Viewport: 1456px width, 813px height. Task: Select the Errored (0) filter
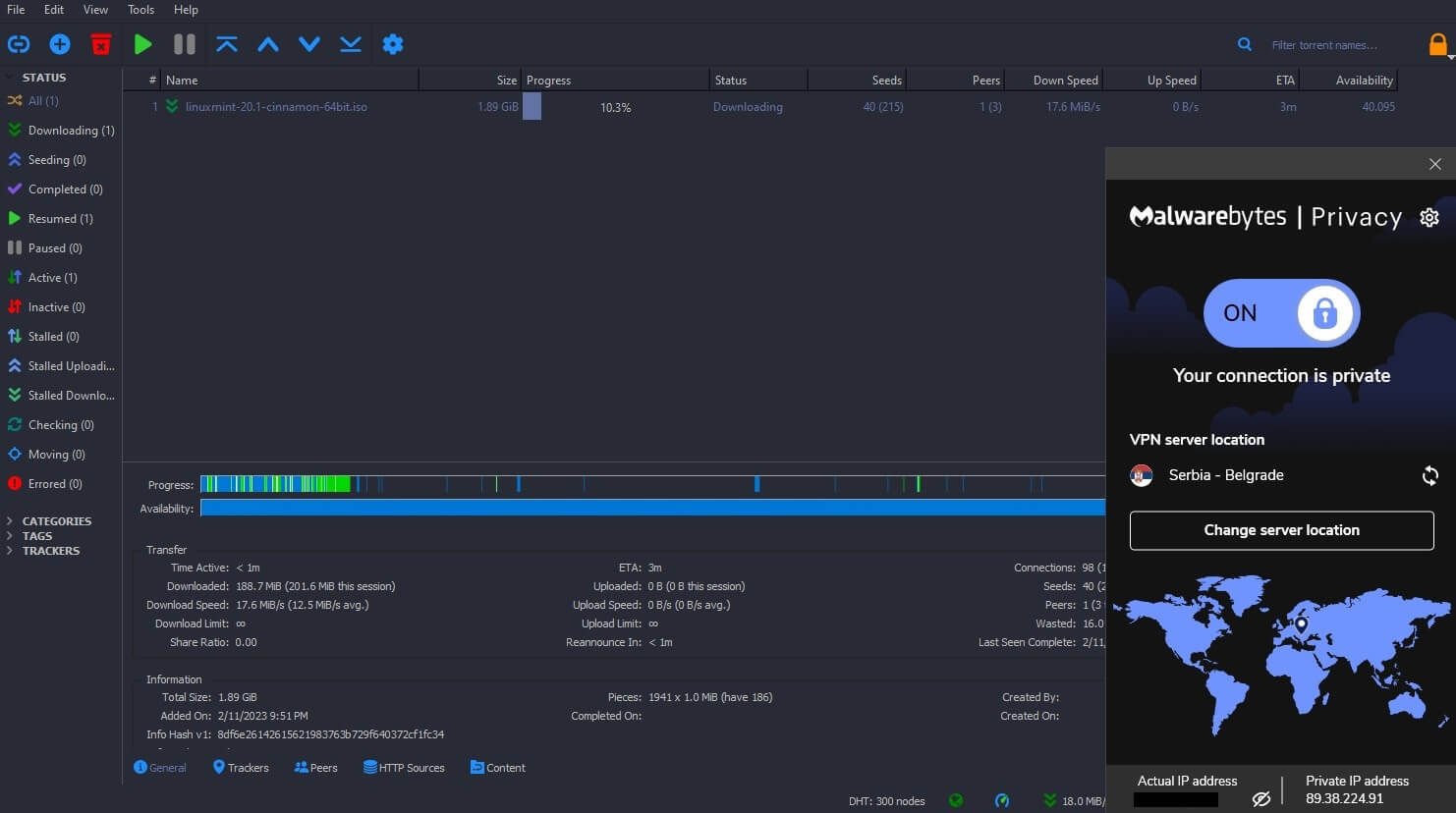[x=61, y=483]
